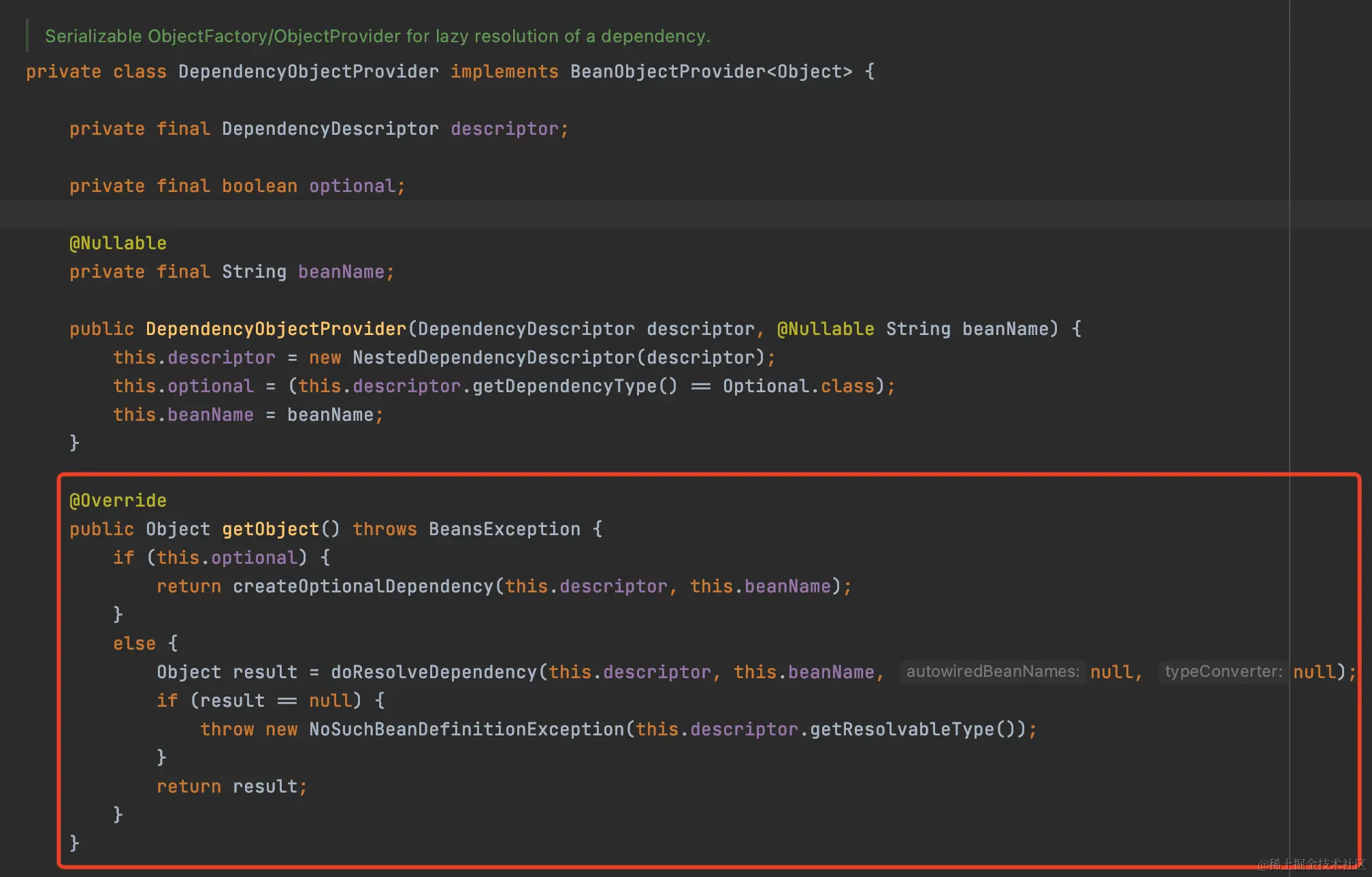The image size is (1372, 877).
Task: Click the DependencyObjectProvider constructor name
Action: tap(275, 329)
